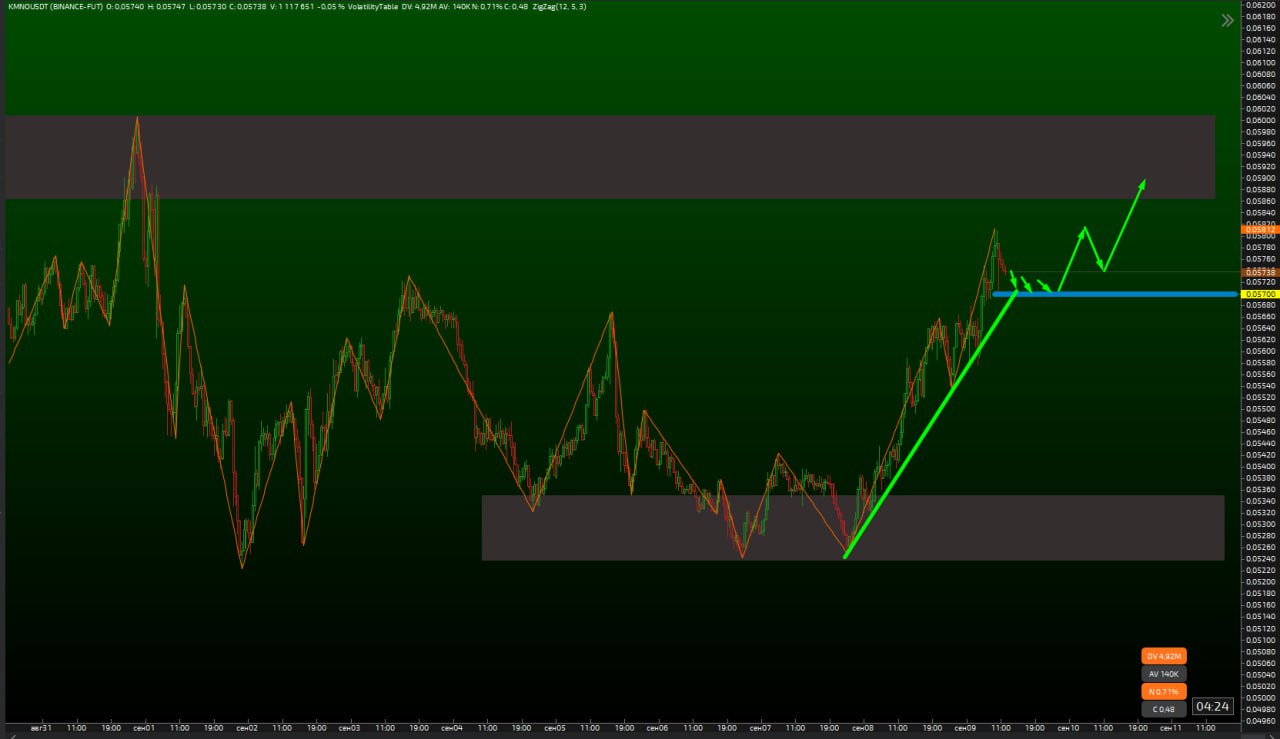Select the lower grey support zone rectangle
The height and width of the screenshot is (739, 1280).
(853, 527)
